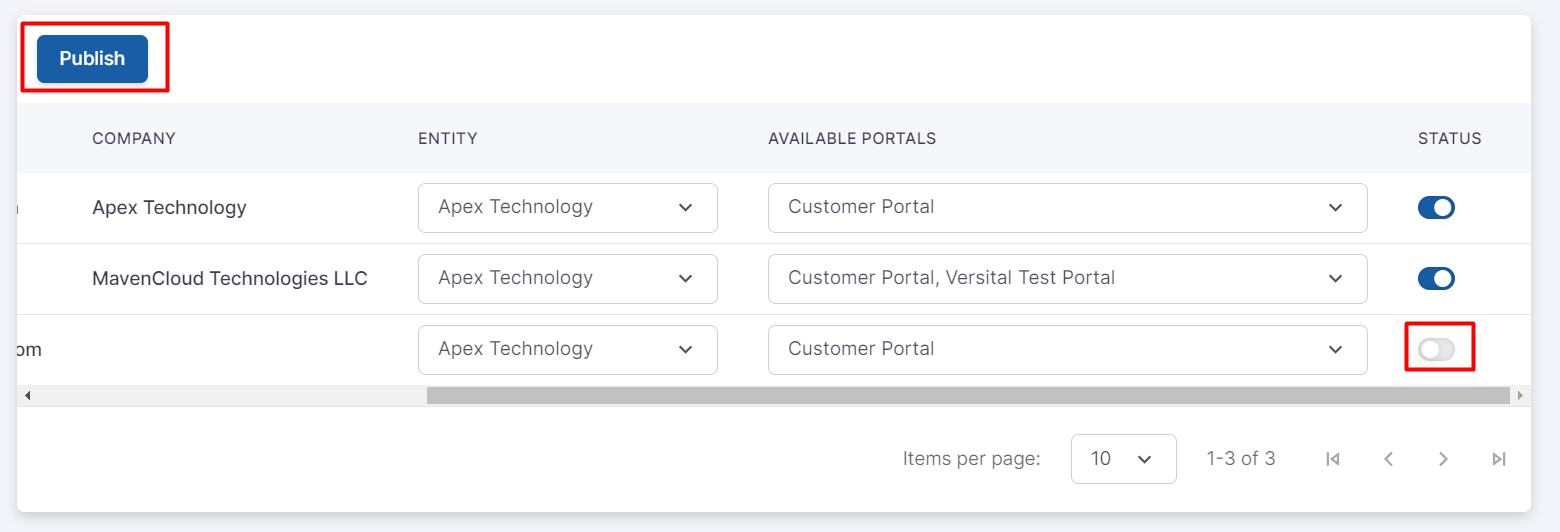The width and height of the screenshot is (1560, 532).
Task: Go to the previous page arrow
Action: 1388,459
